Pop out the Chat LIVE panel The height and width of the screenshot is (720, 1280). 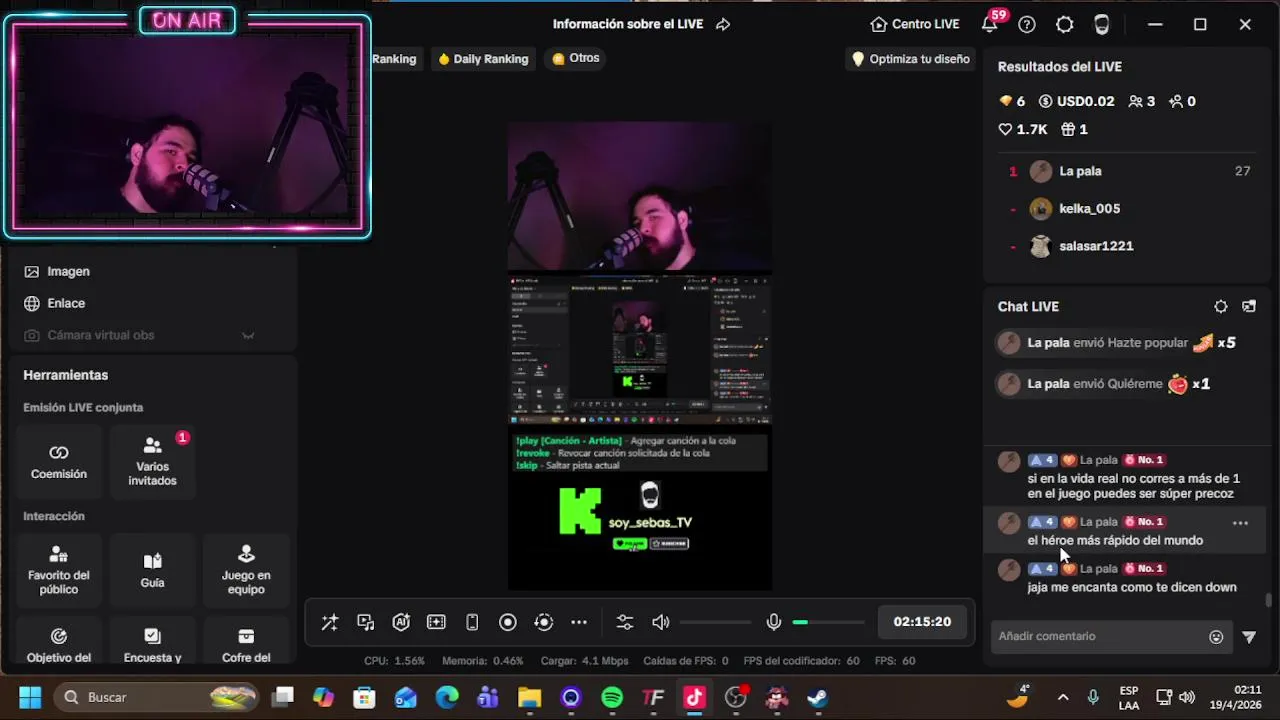pyautogui.click(x=1249, y=307)
